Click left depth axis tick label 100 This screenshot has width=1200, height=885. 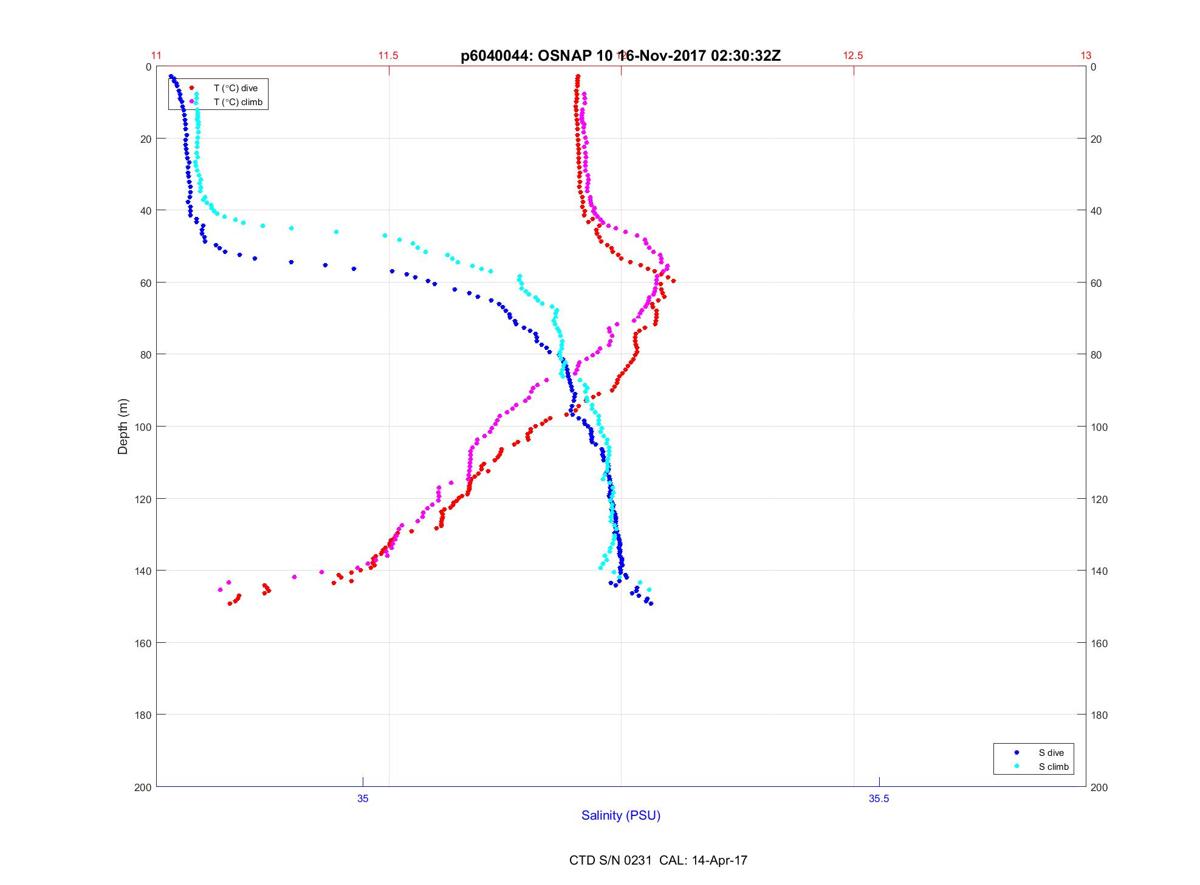(143, 427)
